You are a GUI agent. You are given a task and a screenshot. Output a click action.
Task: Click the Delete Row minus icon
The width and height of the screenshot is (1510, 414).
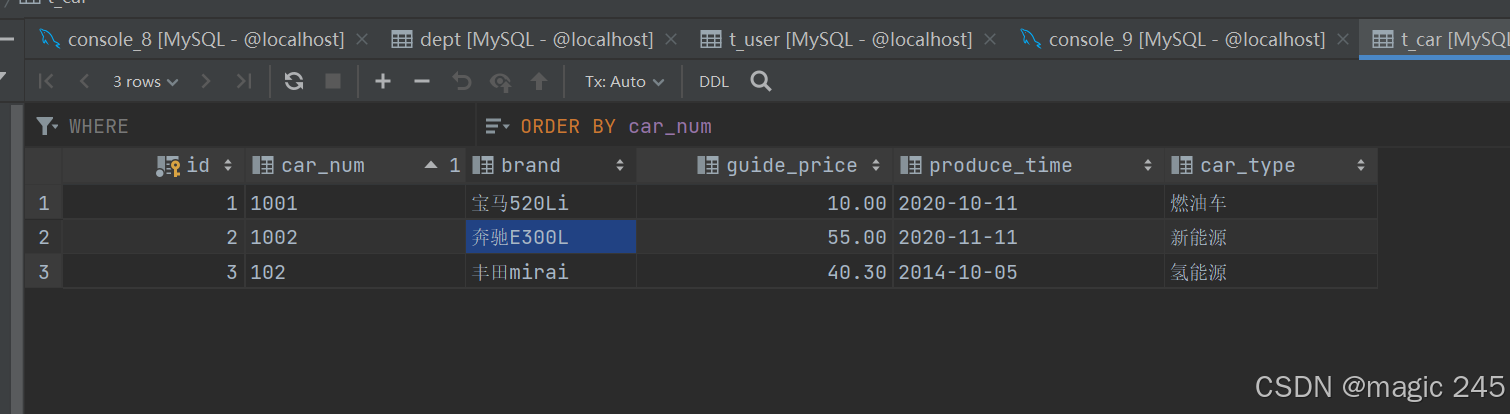click(x=422, y=82)
